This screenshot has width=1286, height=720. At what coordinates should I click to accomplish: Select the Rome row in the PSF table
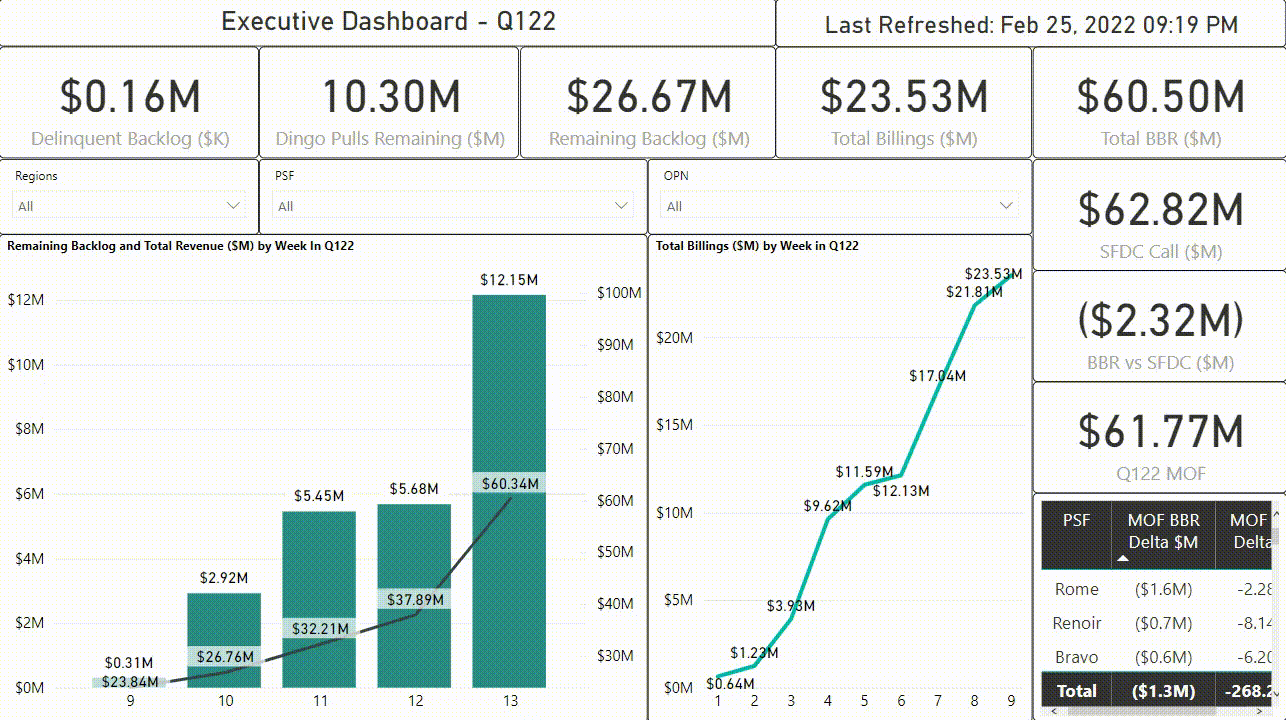[1076, 589]
